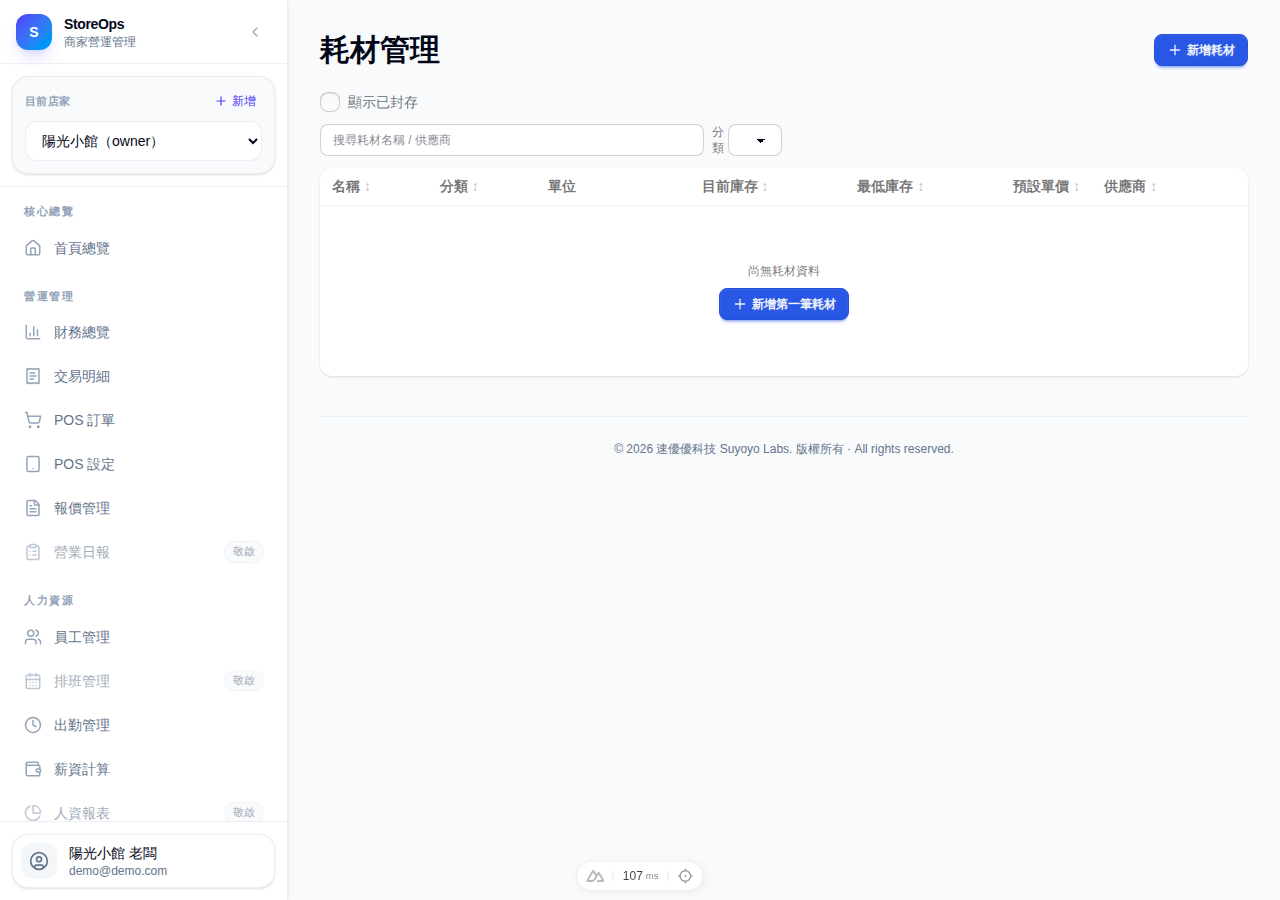This screenshot has width=1280, height=900.
Task: Open the 分類 filter dropdown
Action: point(755,140)
